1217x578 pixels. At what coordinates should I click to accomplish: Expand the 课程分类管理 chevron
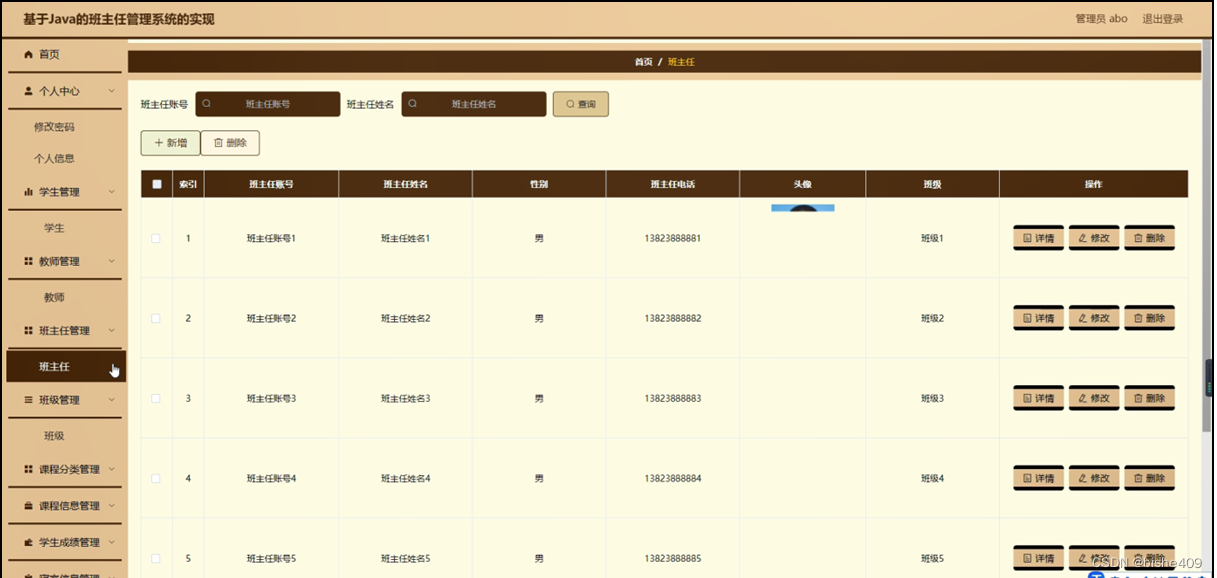click(111, 469)
